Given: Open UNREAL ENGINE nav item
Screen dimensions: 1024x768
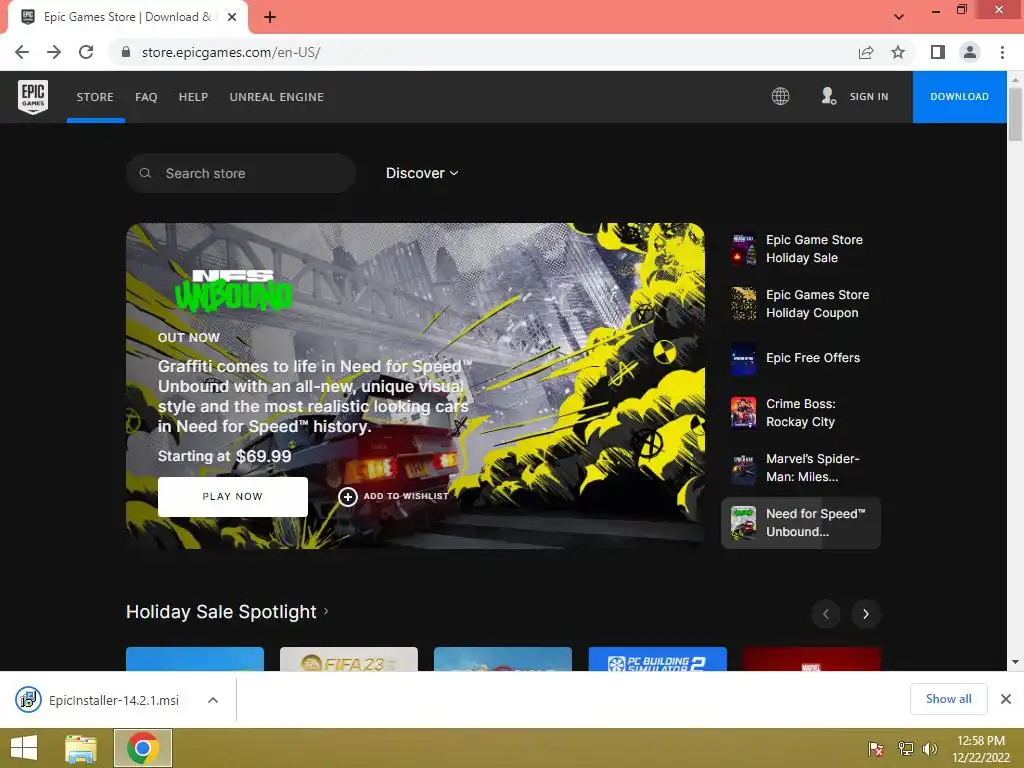Looking at the screenshot, I should click(x=276, y=97).
